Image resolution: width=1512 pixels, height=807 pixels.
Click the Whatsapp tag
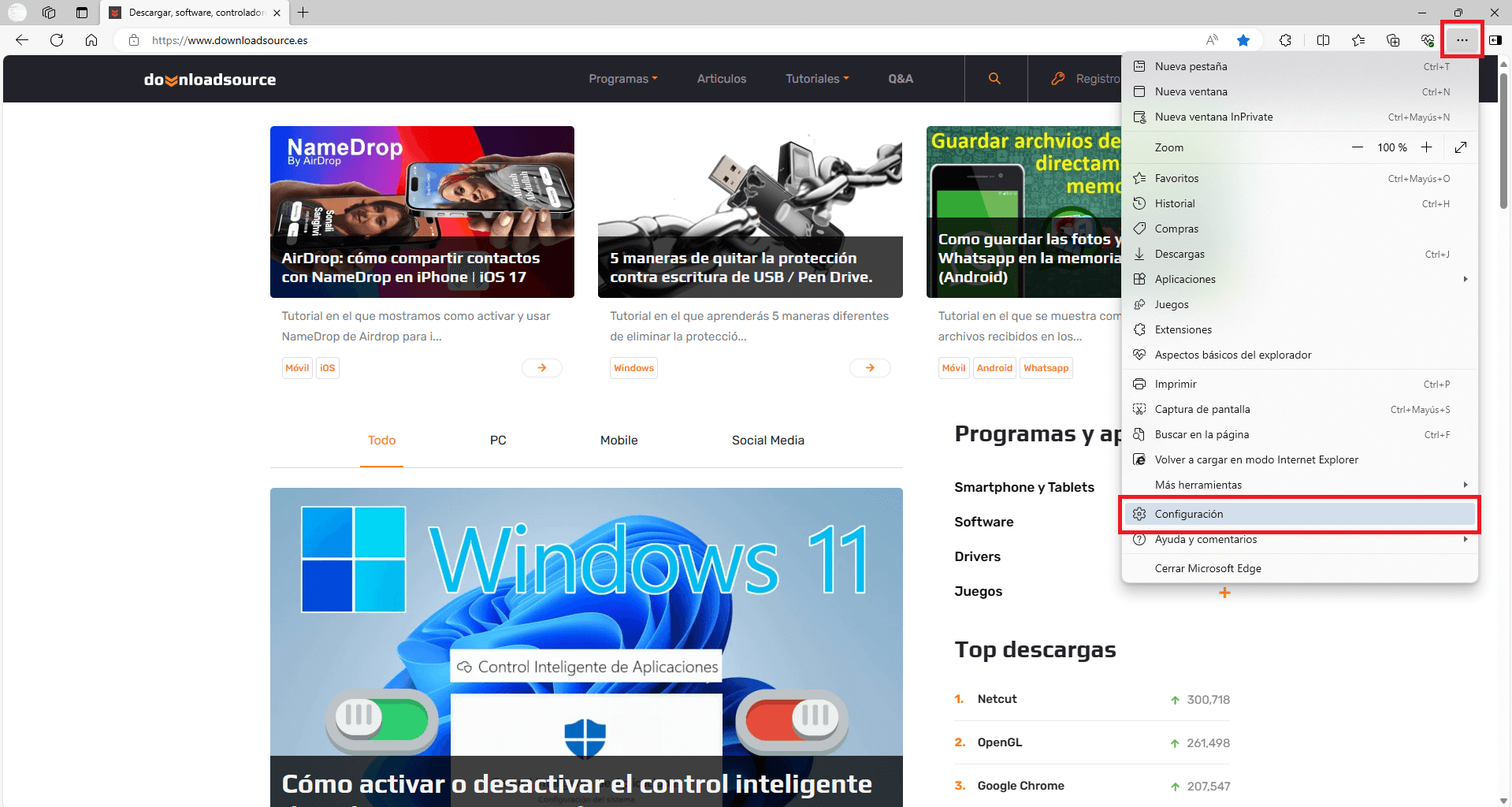[x=1046, y=368]
